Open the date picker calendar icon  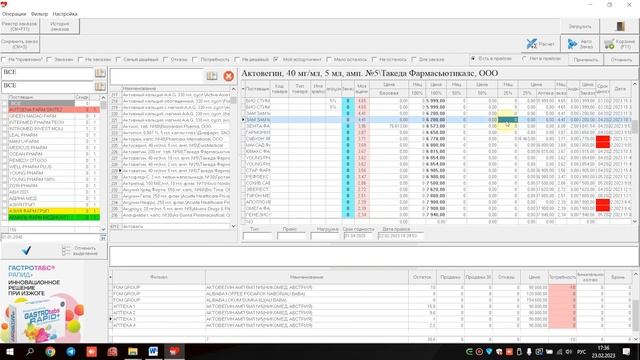point(103,237)
